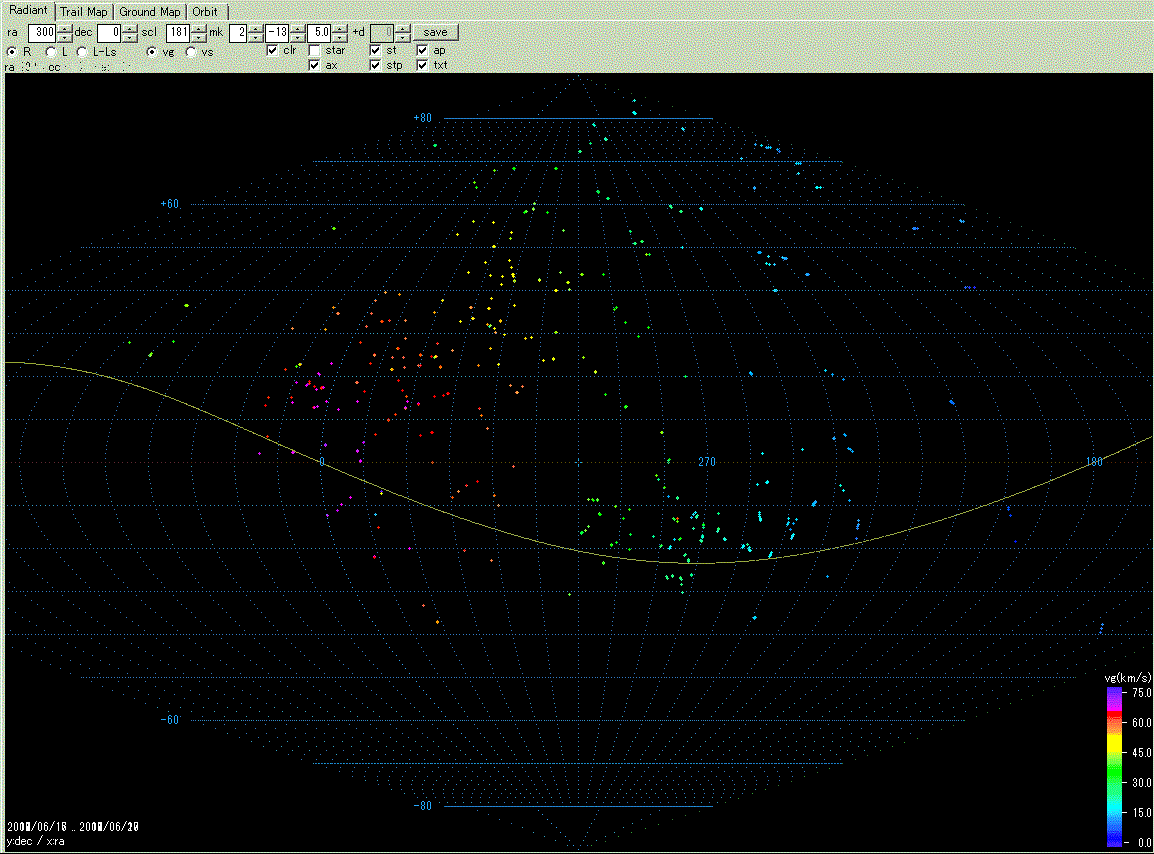Viewport: 1154px width, 854px height.
Task: Click the vg(km/s) color scale bar
Action: pyautogui.click(x=1115, y=767)
